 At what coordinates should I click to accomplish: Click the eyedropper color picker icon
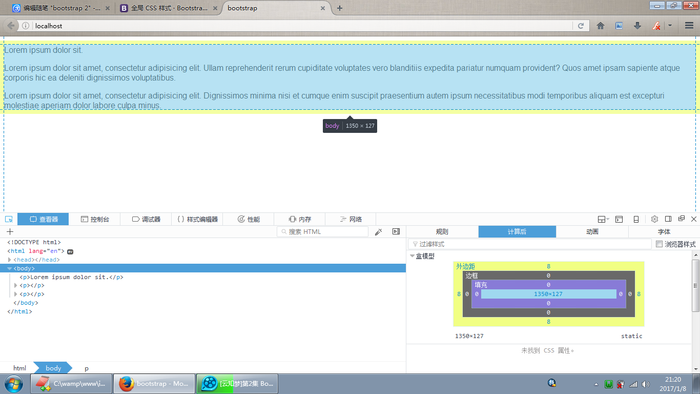click(378, 232)
